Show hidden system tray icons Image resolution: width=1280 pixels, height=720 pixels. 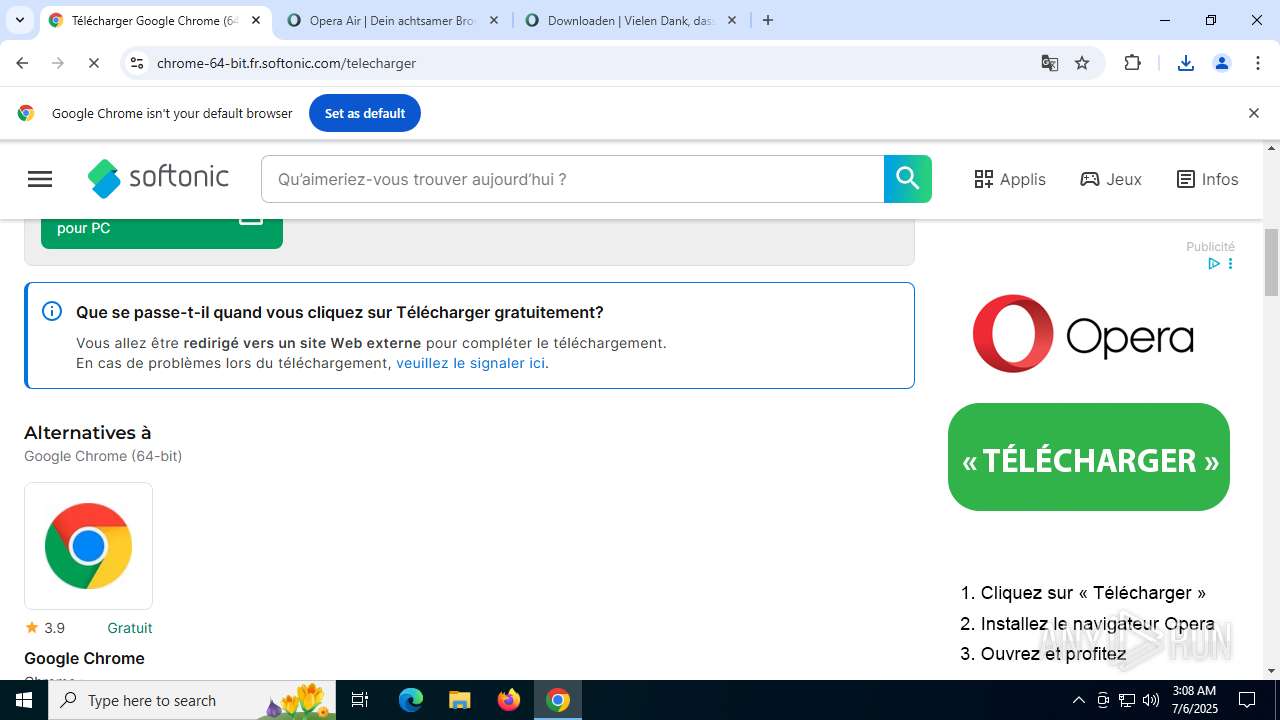[x=1078, y=700]
